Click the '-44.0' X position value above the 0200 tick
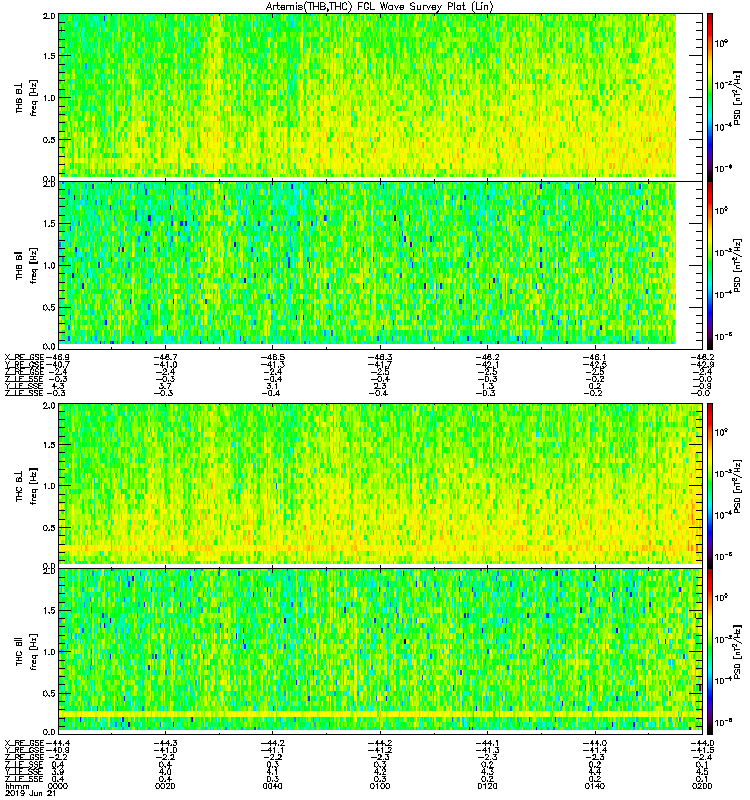This screenshot has width=750, height=800. (x=702, y=743)
